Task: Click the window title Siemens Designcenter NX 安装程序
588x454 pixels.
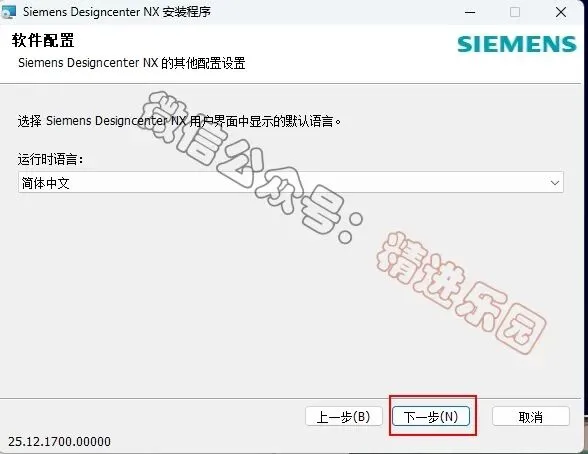Action: (x=117, y=12)
